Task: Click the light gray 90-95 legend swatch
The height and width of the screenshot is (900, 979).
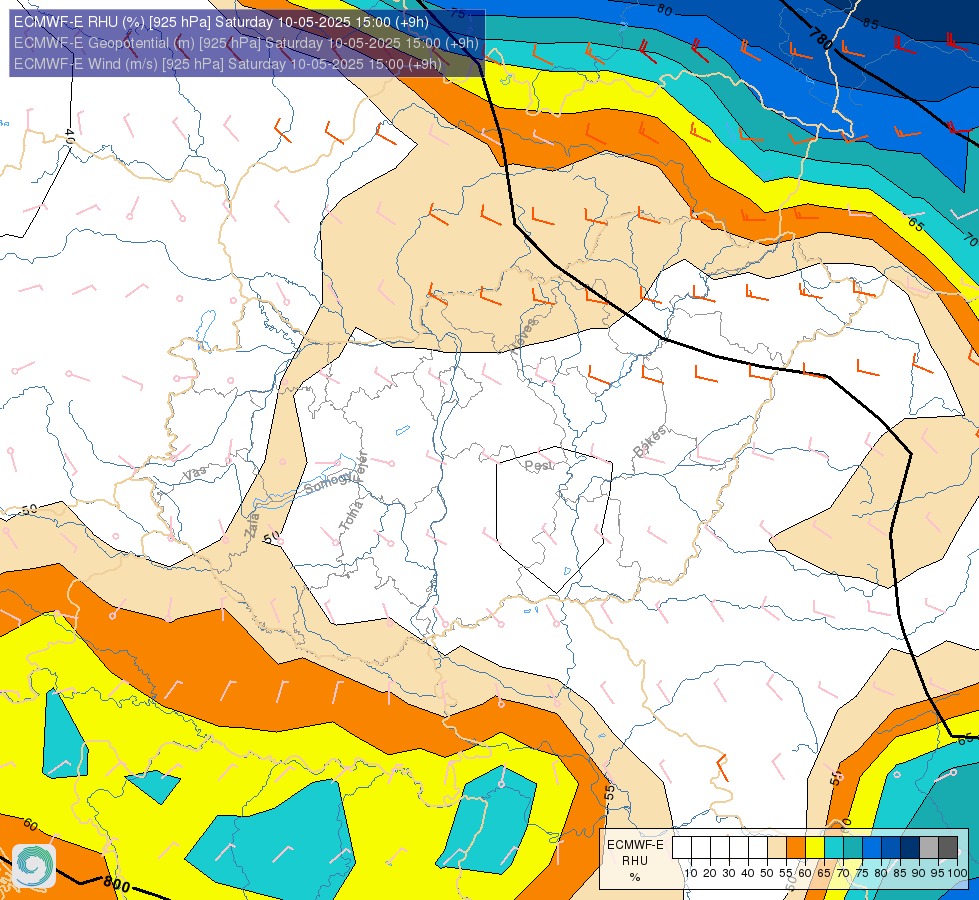Action: click(x=929, y=848)
